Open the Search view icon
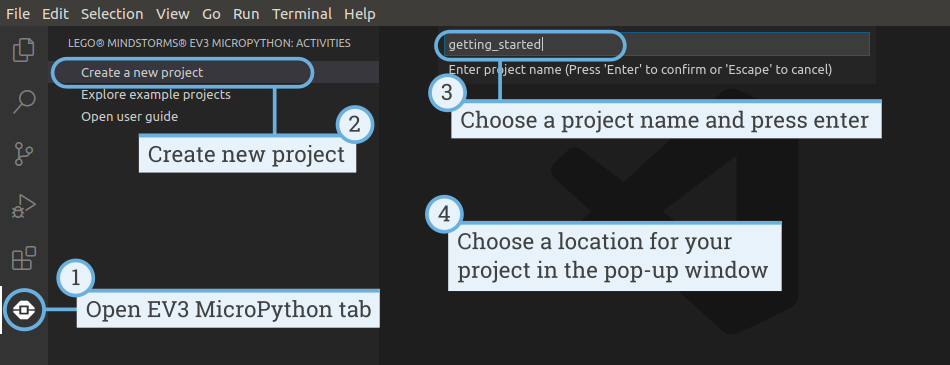The width and height of the screenshot is (950, 365). (x=24, y=102)
